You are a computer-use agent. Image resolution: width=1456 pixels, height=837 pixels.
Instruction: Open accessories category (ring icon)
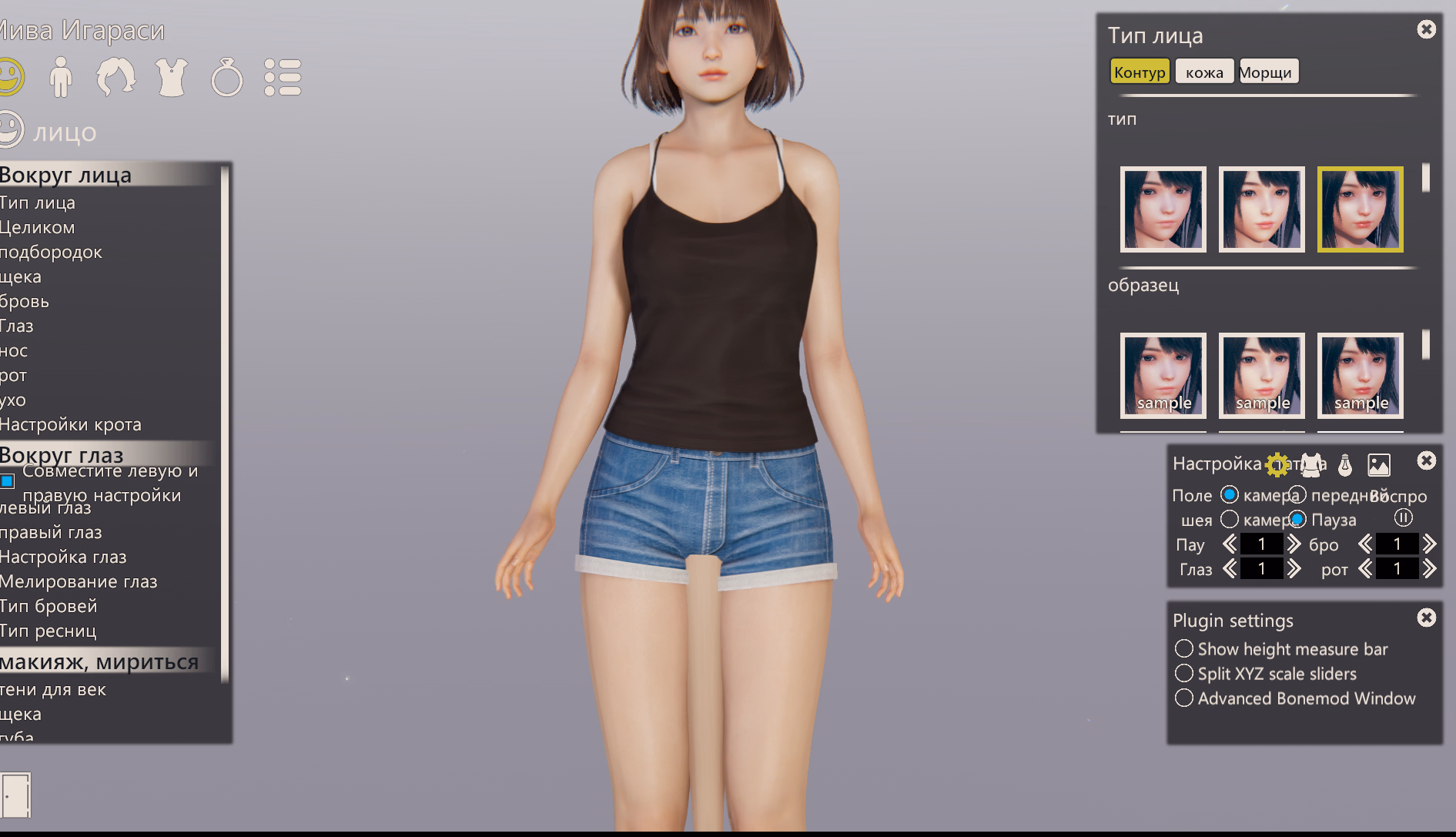click(227, 76)
